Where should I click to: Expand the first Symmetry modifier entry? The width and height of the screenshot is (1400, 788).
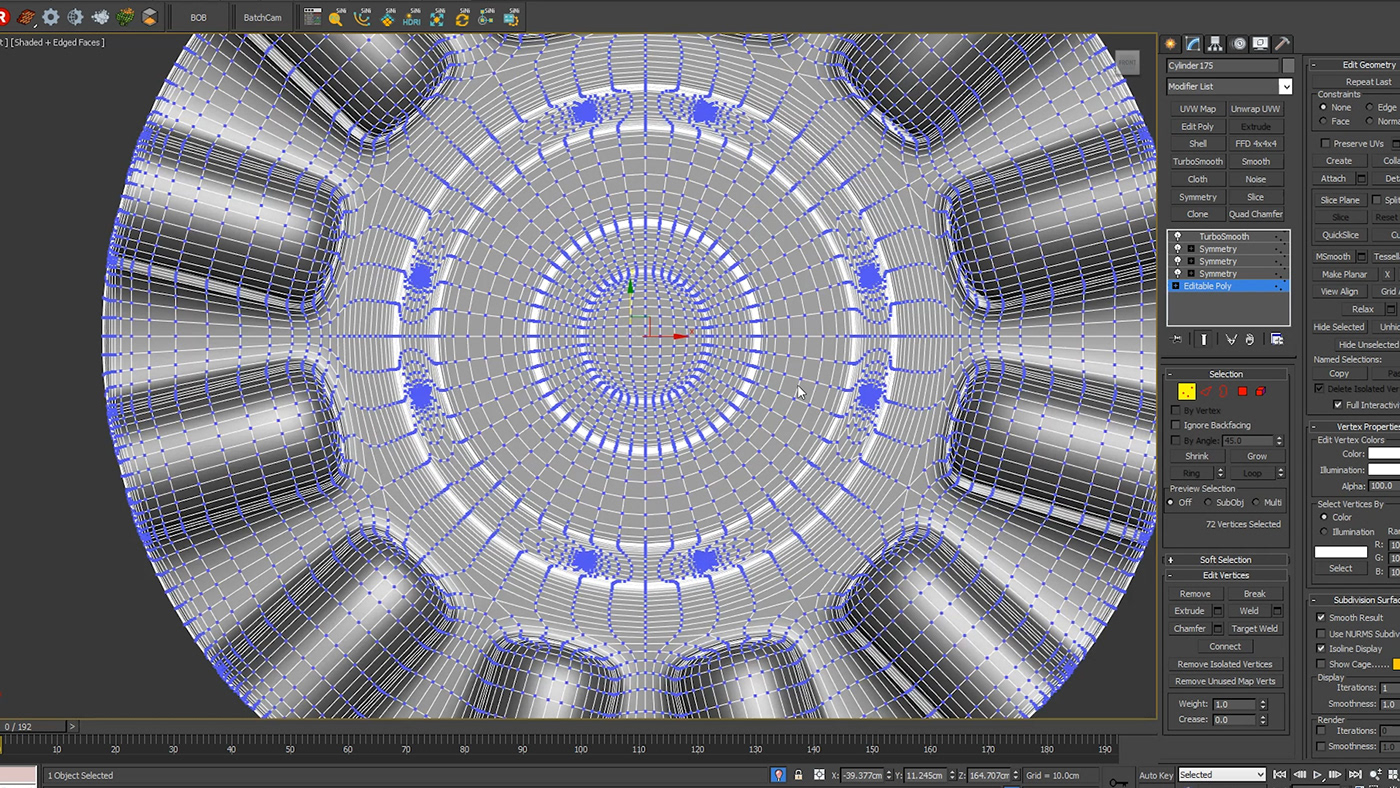(1191, 249)
